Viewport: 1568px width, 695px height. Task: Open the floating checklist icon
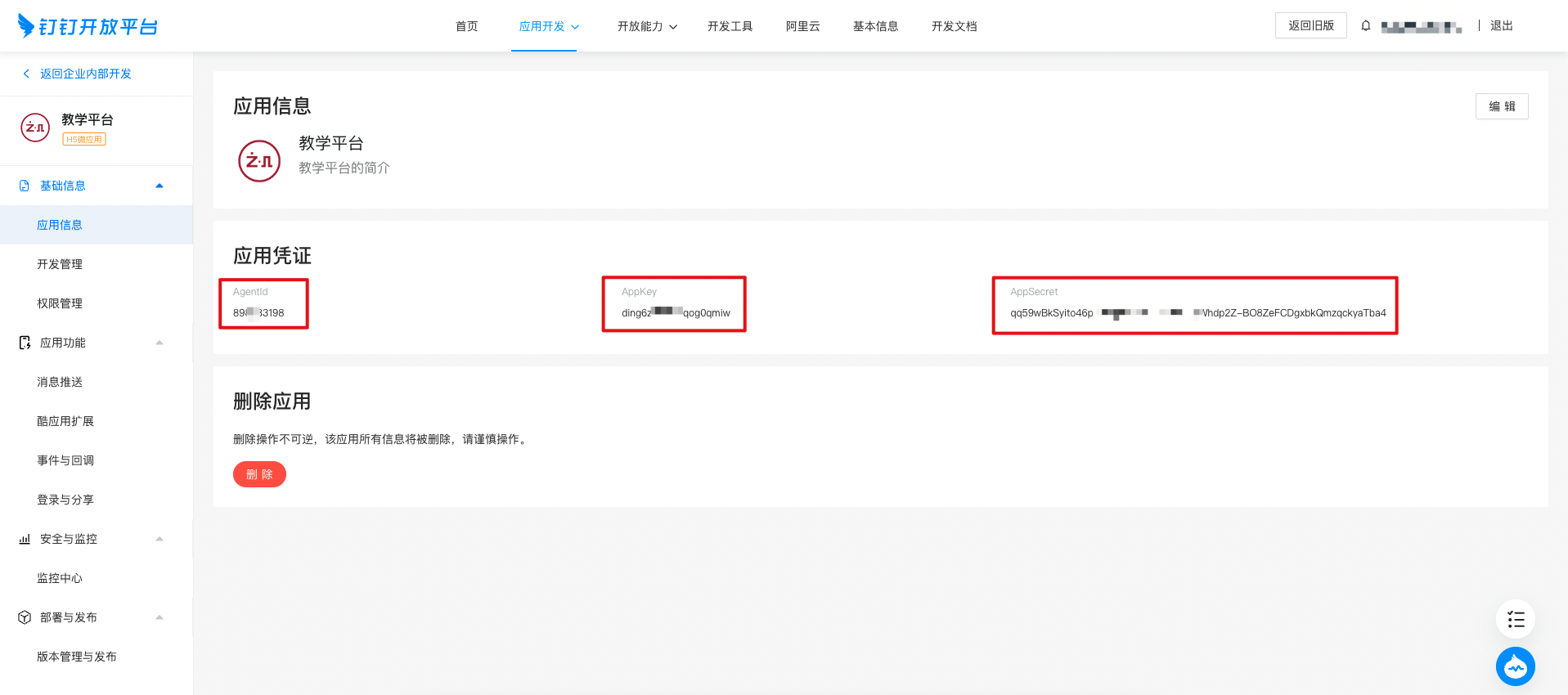coord(1516,619)
